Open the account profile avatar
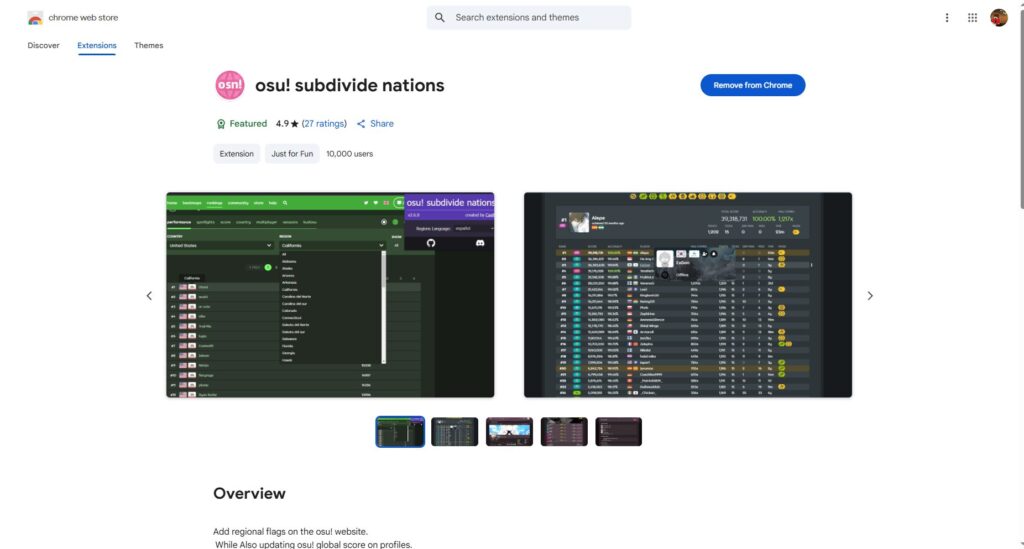This screenshot has height=549, width=1024. [x=999, y=18]
